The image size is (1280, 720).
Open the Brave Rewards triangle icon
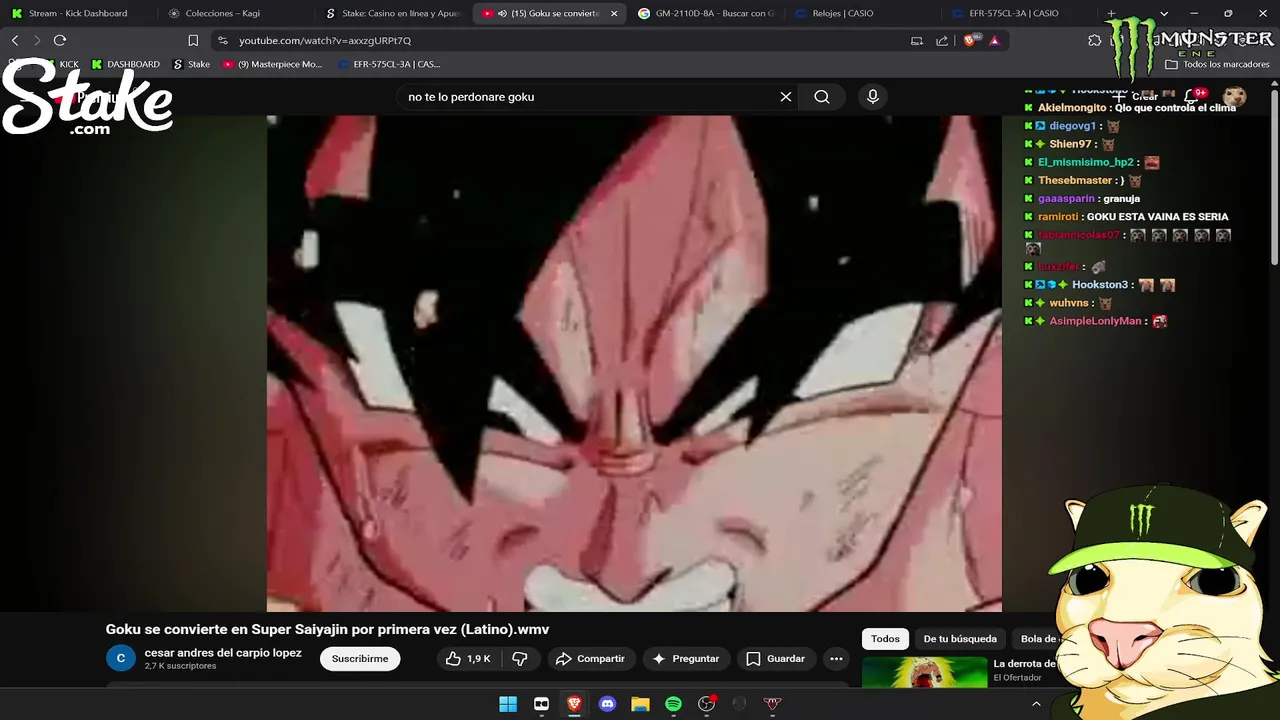click(x=994, y=40)
